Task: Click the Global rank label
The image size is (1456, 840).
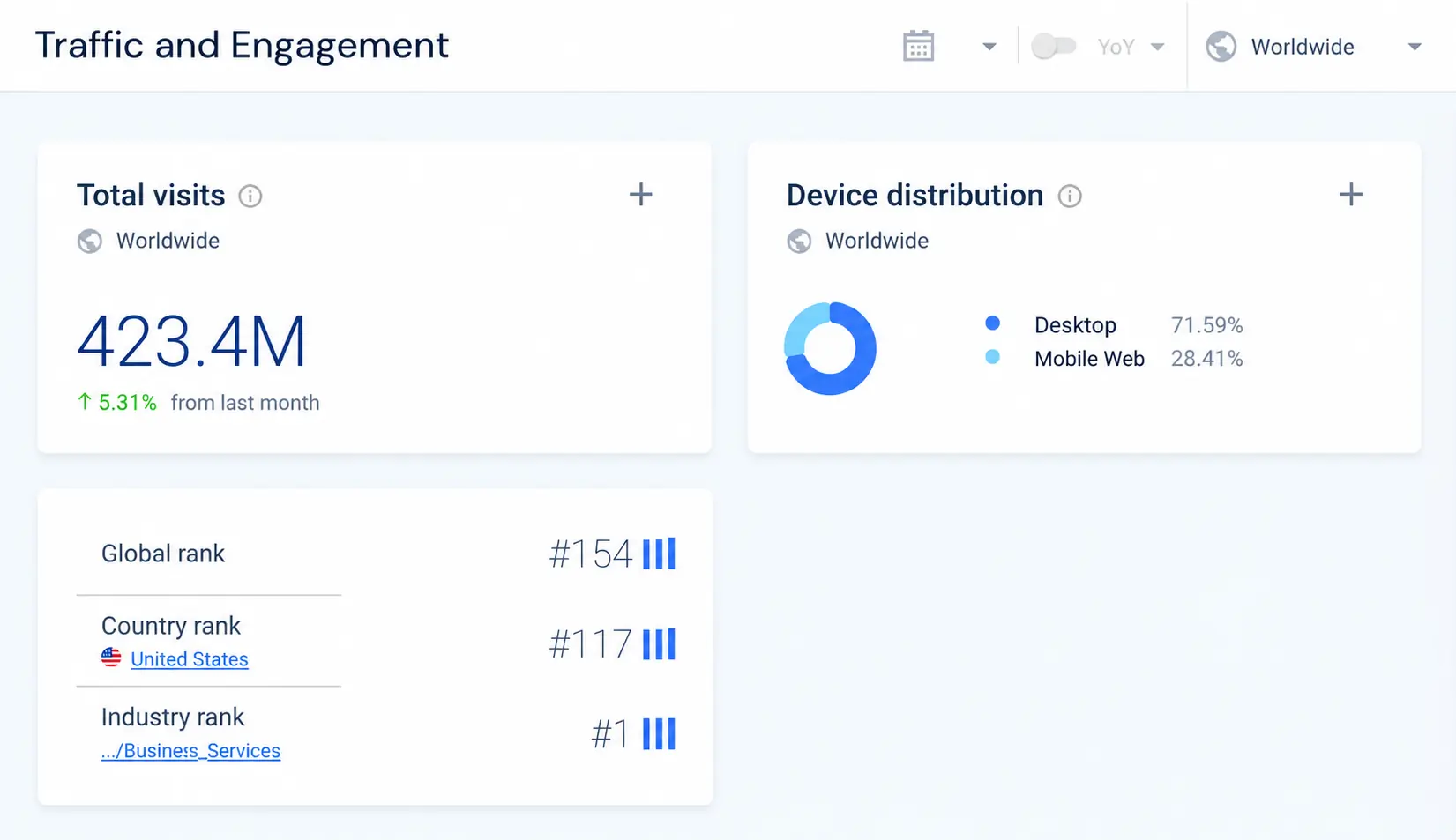Action: coord(163,554)
